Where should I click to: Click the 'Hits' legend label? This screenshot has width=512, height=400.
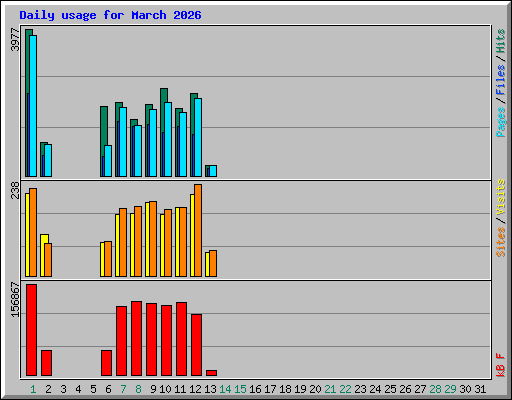(501, 41)
